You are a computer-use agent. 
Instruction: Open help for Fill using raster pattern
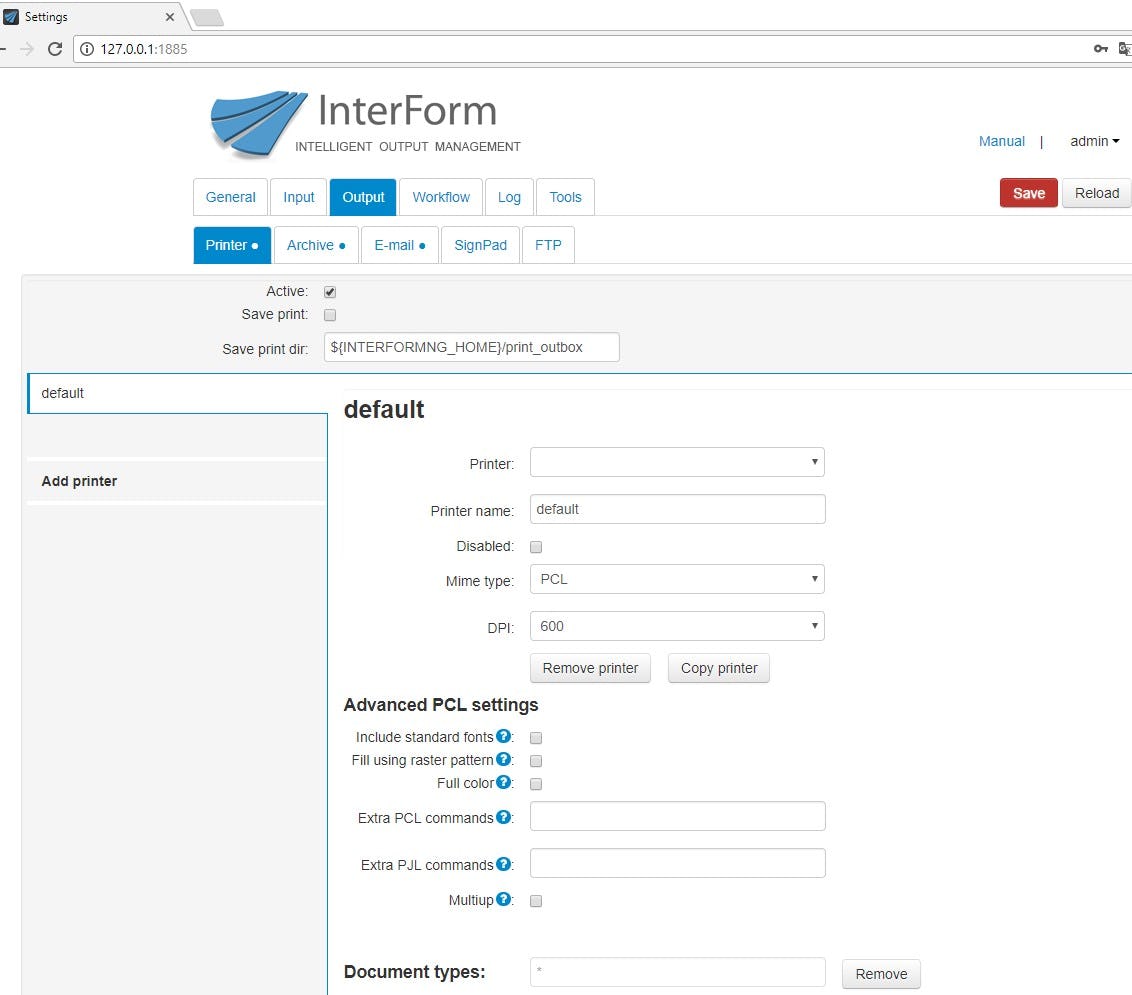pyautogui.click(x=503, y=760)
